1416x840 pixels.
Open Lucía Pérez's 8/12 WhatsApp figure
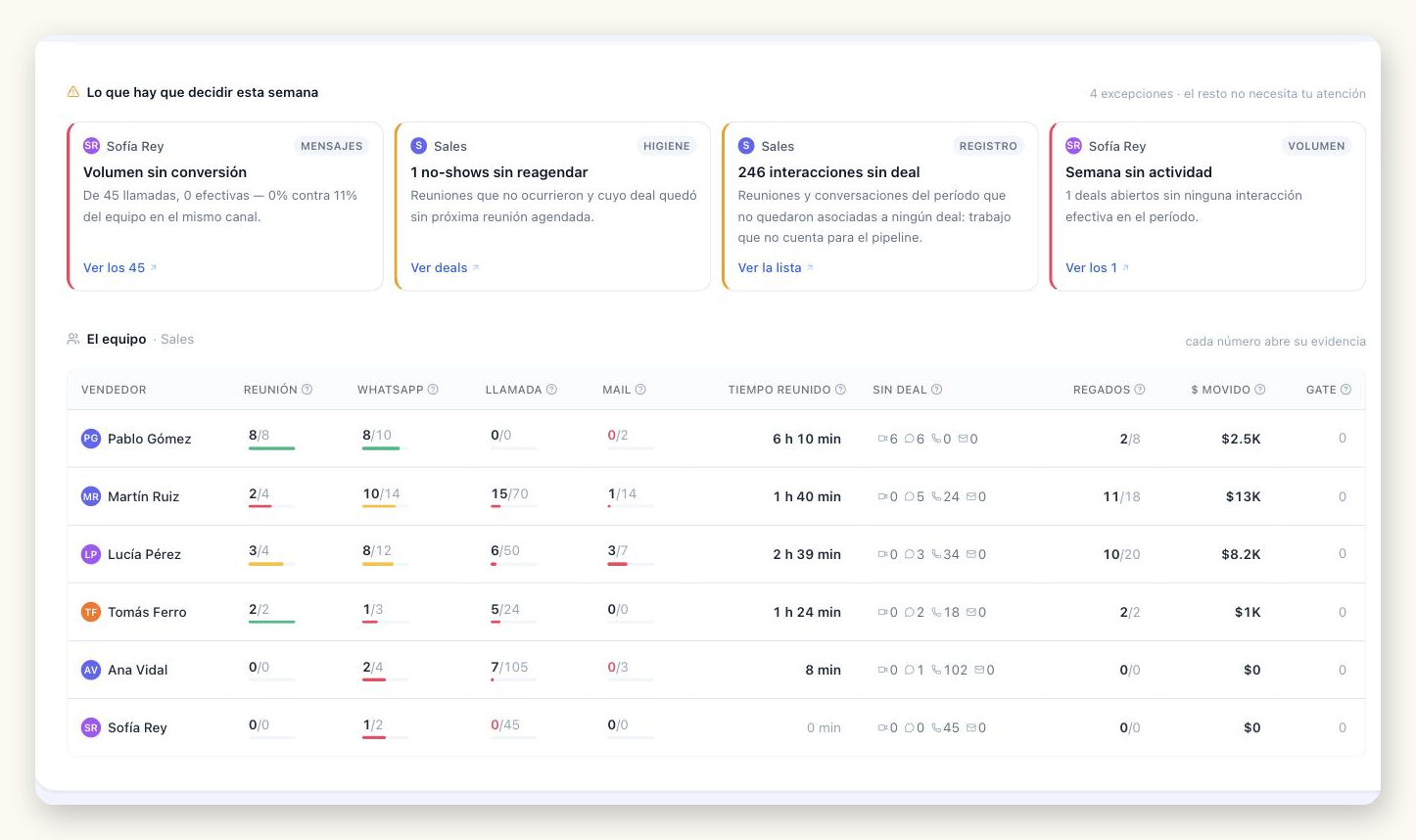377,551
